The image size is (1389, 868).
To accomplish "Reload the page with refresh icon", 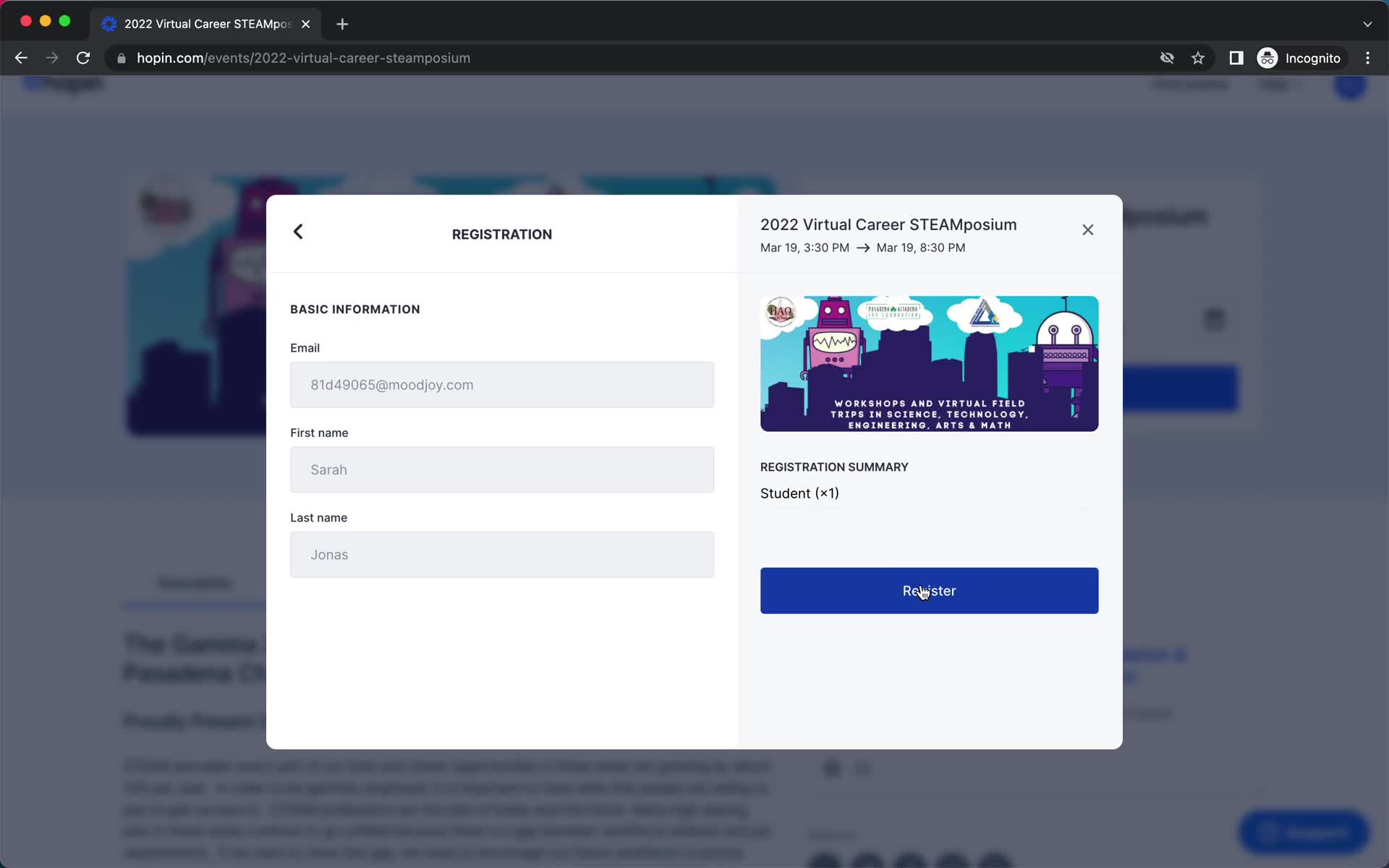I will pos(83,58).
